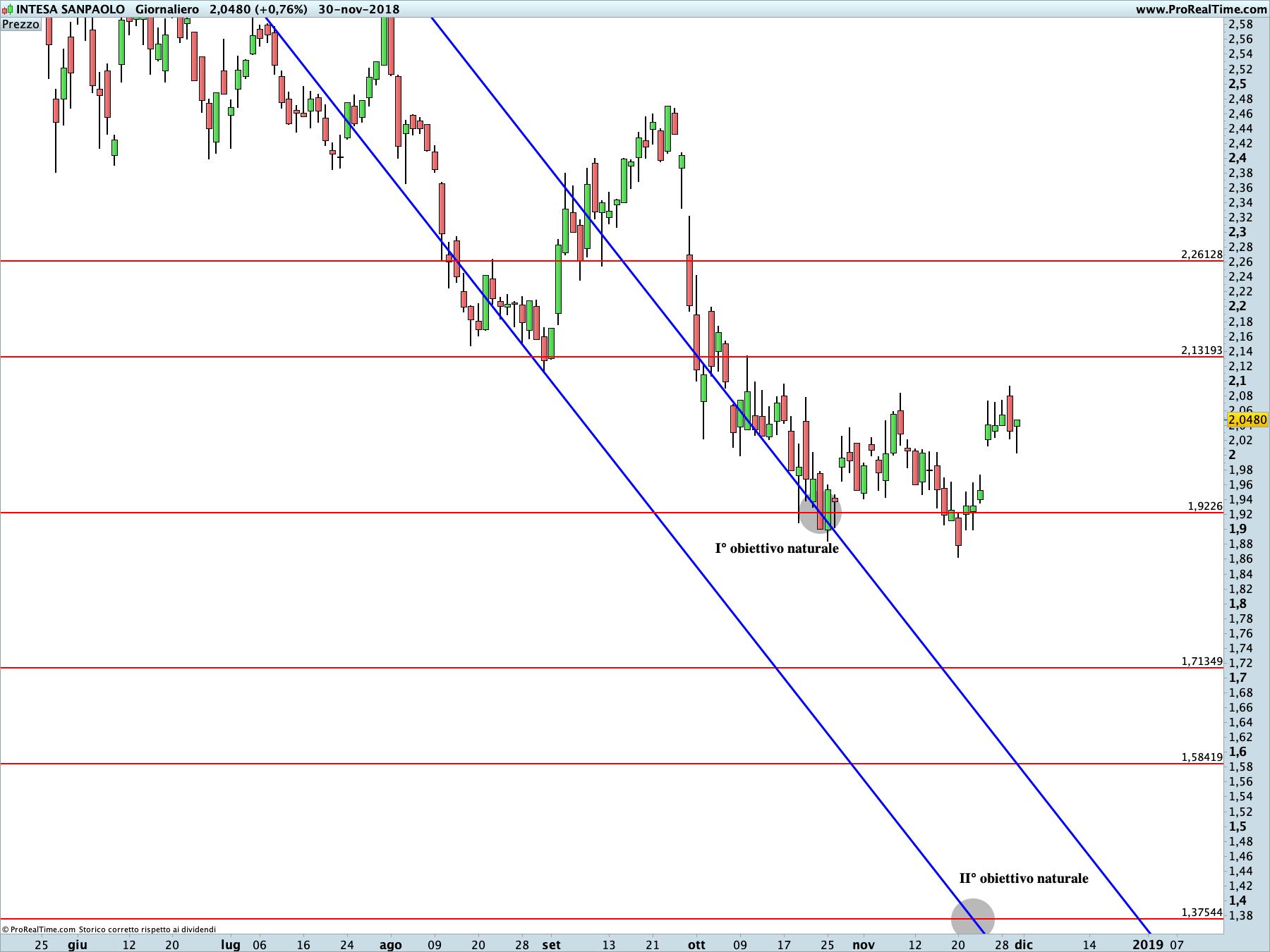1270x952 pixels.
Task: Click the yellow 2,0480 current price tag
Action: [x=1247, y=420]
